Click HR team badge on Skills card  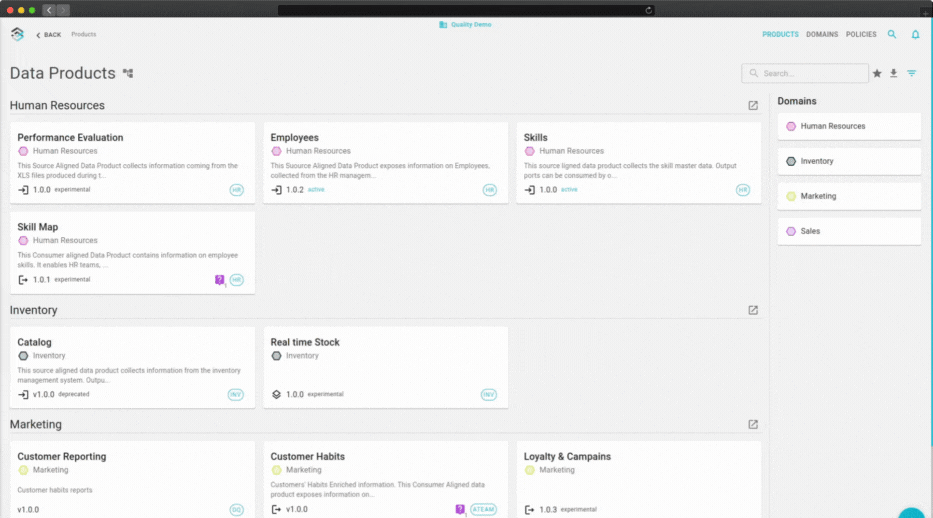pyautogui.click(x=743, y=190)
